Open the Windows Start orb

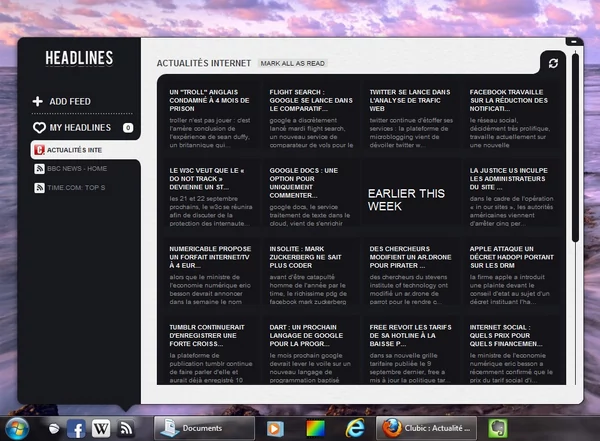pyautogui.click(x=17, y=428)
